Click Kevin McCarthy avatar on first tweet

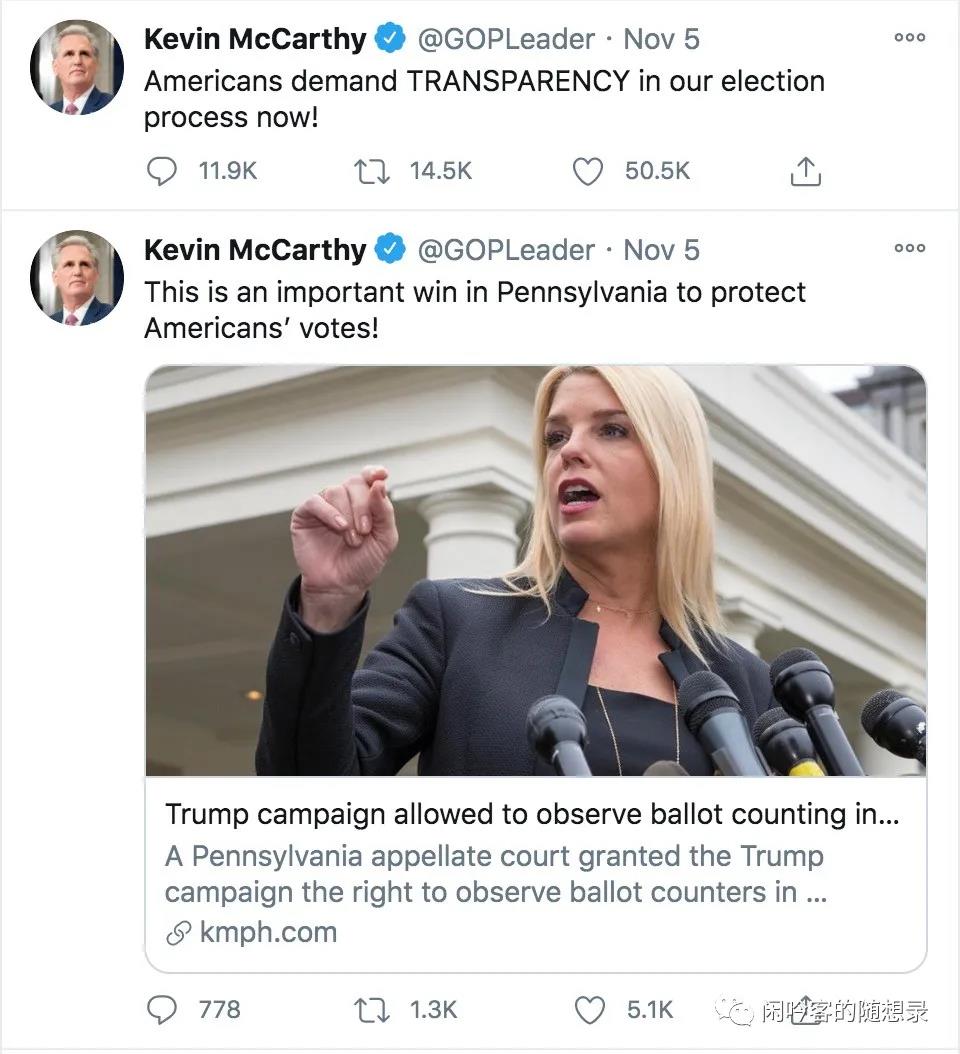[77, 67]
